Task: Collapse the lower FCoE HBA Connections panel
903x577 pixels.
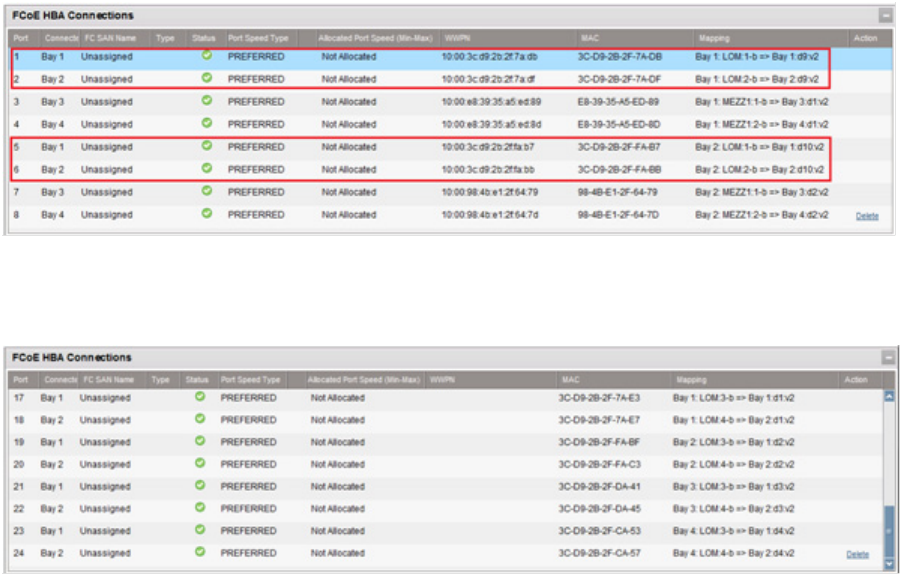Action: click(887, 357)
